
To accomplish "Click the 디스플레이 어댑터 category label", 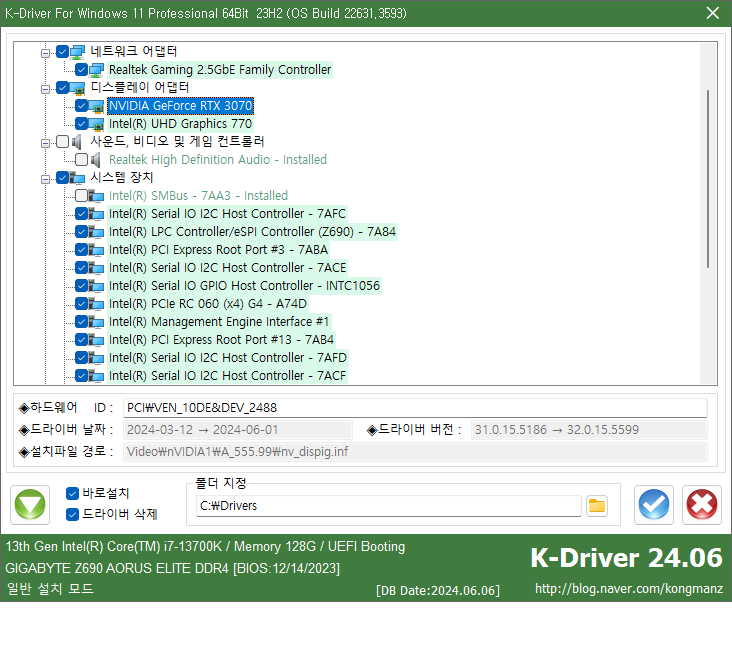I will [140, 87].
